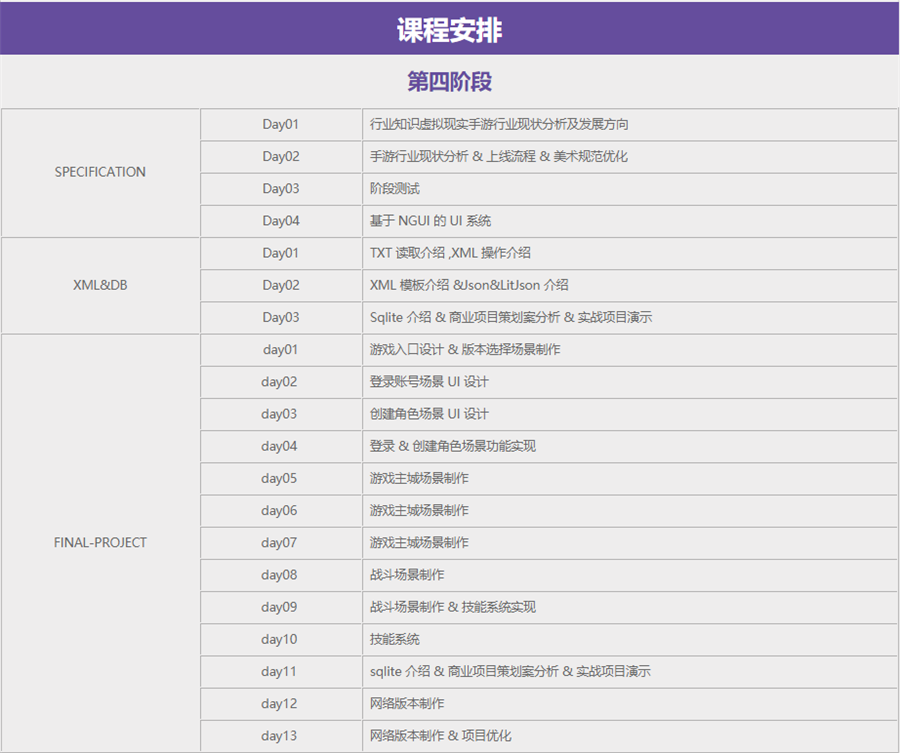Click the 登录账号场景 UI 设计 entry
This screenshot has height=753, width=900.
point(429,382)
